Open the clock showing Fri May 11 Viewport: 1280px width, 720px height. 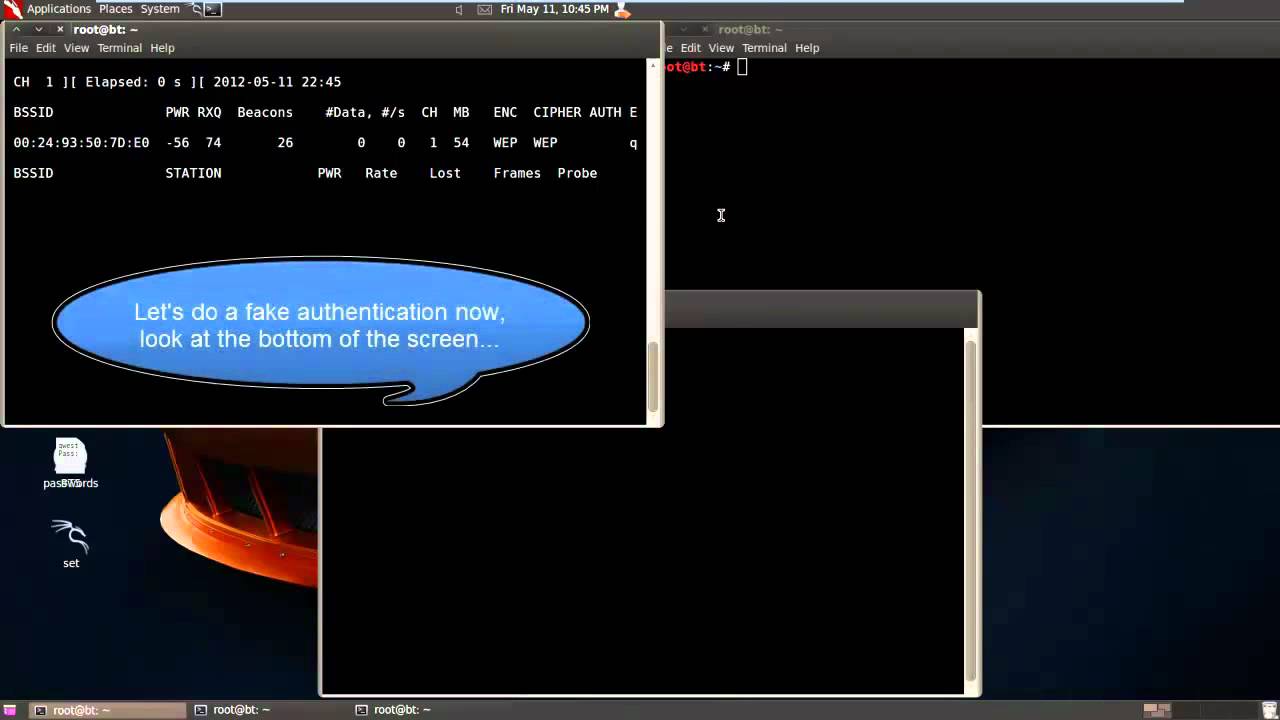(554, 9)
